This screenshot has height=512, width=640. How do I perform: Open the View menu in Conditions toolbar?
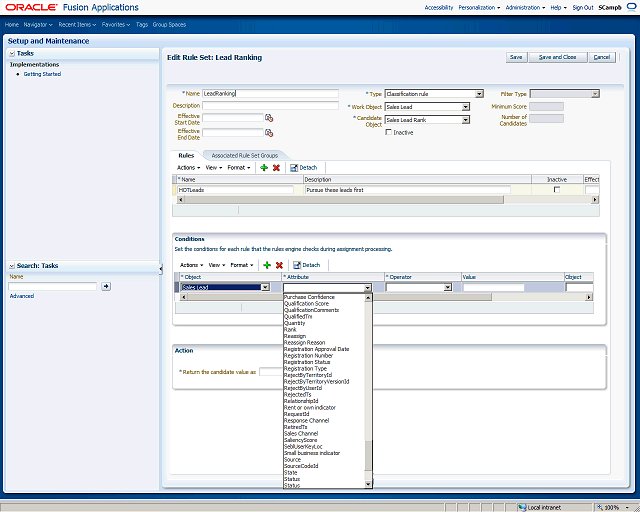217,265
